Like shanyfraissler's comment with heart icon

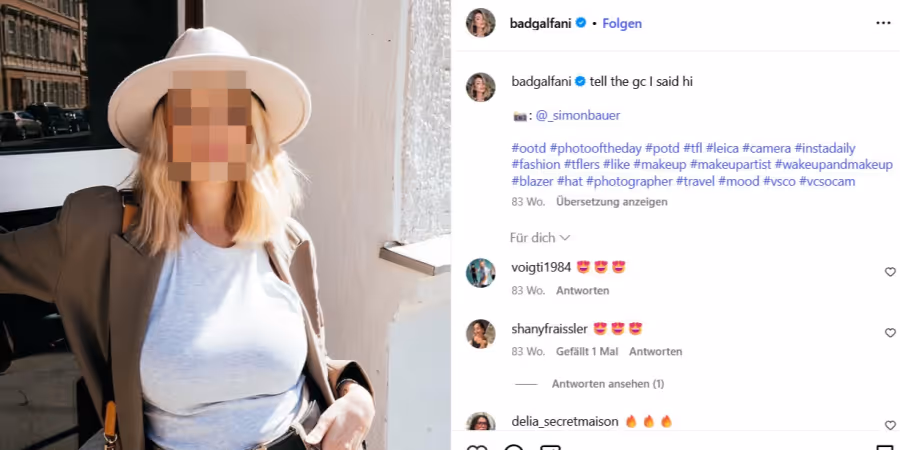tap(890, 333)
